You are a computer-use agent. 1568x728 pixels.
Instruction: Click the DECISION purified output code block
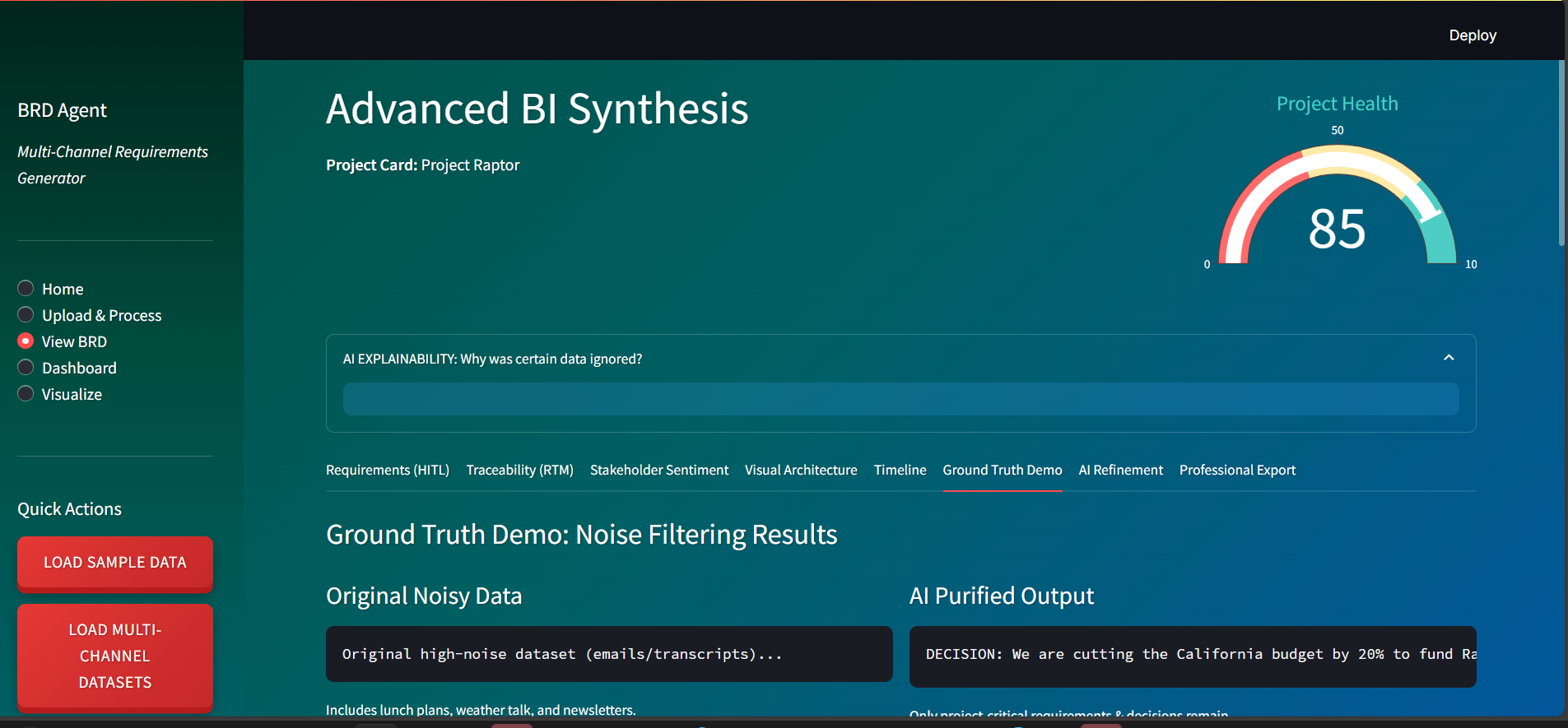tap(1193, 656)
